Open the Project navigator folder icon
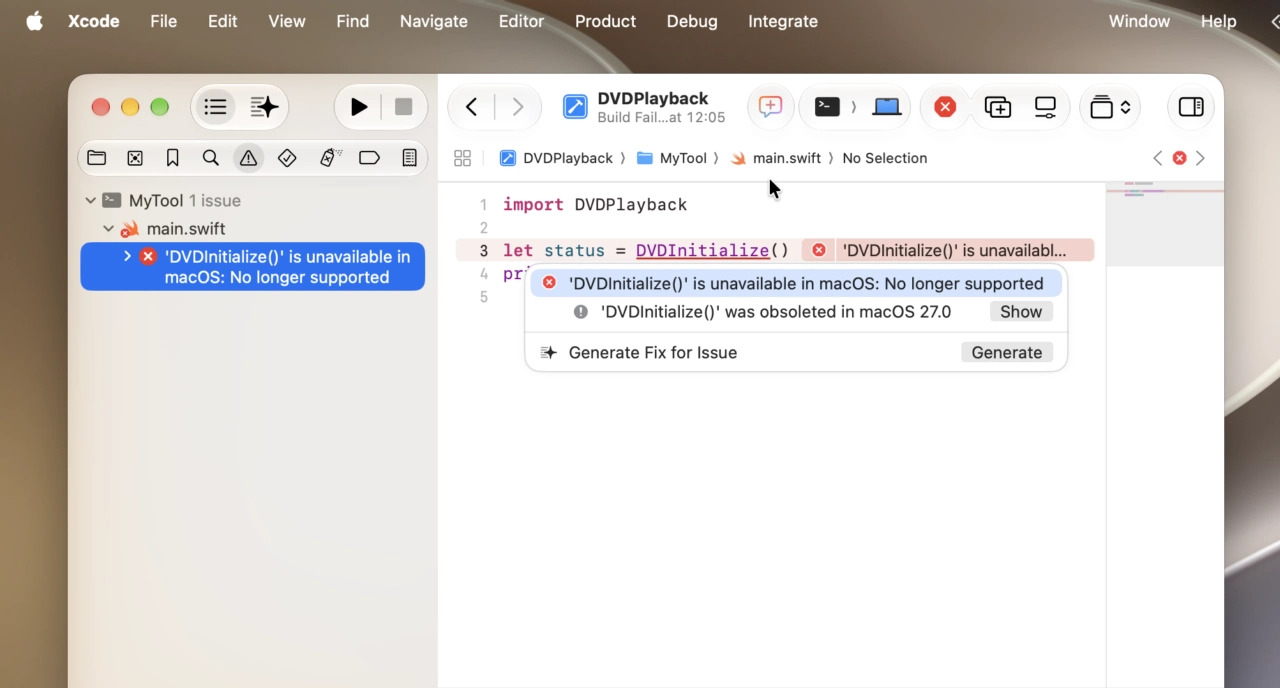Viewport: 1280px width, 688px height. 97,158
